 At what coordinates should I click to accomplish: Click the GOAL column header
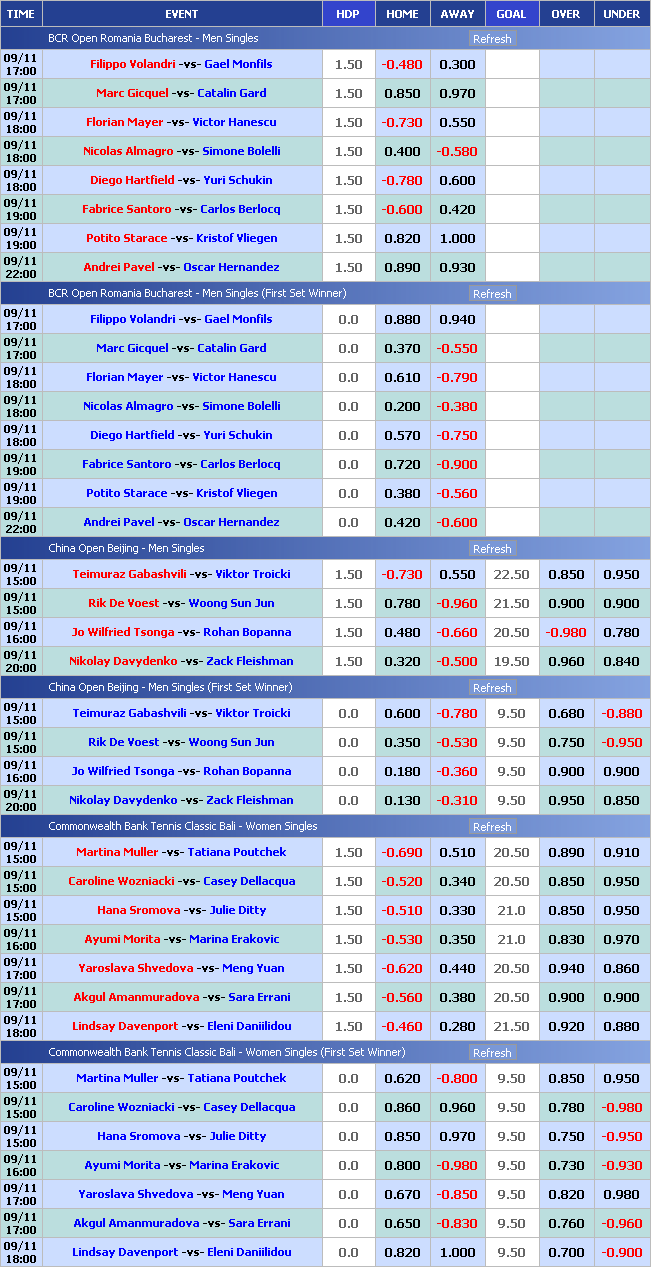pos(511,14)
